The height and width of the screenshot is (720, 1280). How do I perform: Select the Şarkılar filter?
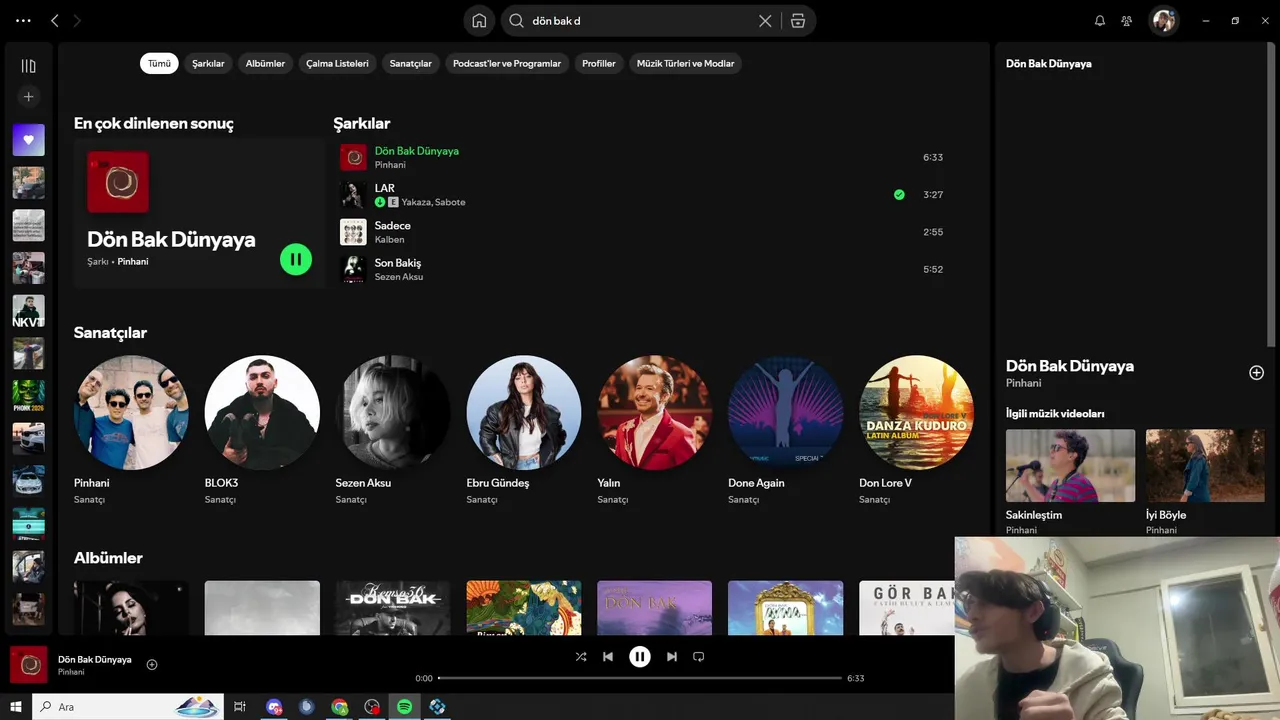point(208,63)
